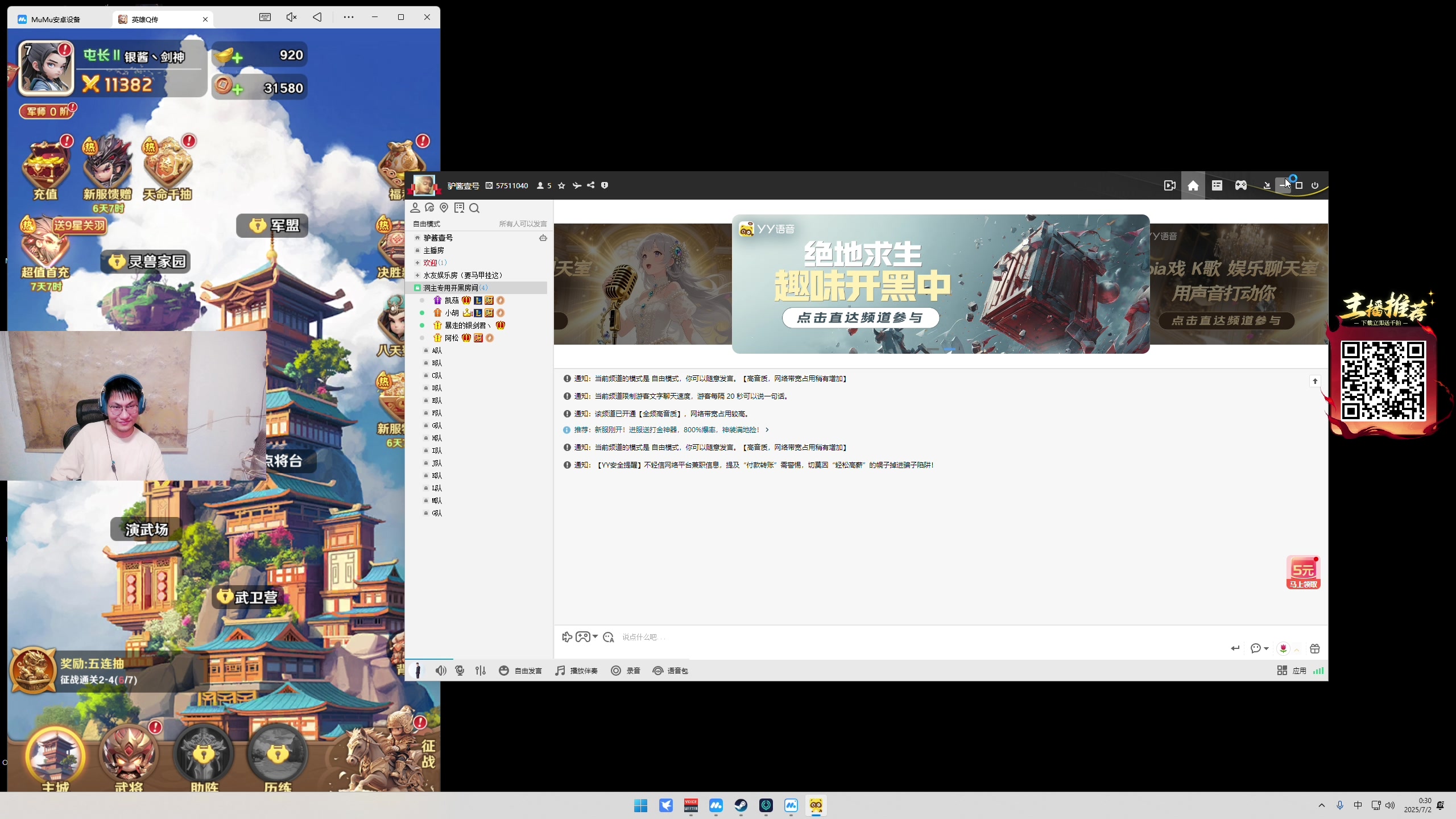Viewport: 1456px width, 819px height.
Task: Open 演武场 building label in game
Action: 146,530
